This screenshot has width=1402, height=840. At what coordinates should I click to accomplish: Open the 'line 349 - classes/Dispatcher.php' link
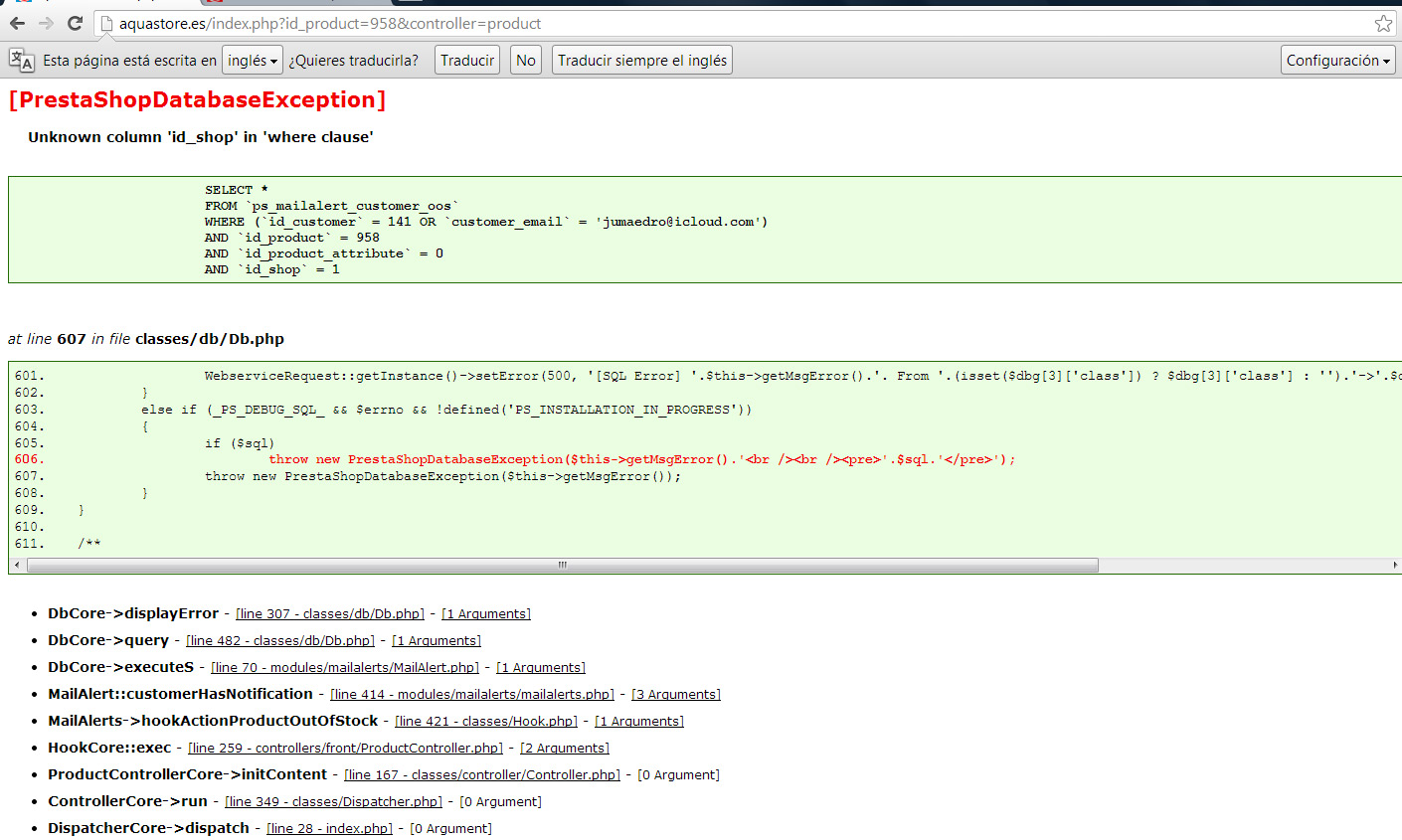click(334, 802)
